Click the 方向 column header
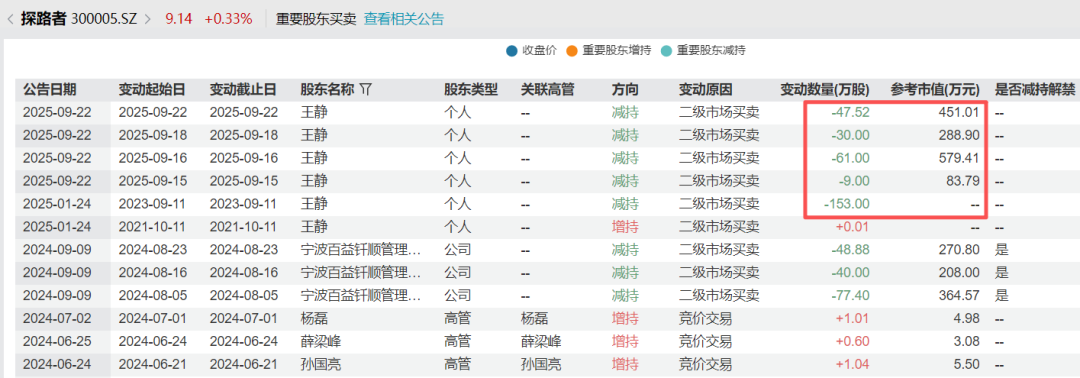 pyautogui.click(x=625, y=90)
